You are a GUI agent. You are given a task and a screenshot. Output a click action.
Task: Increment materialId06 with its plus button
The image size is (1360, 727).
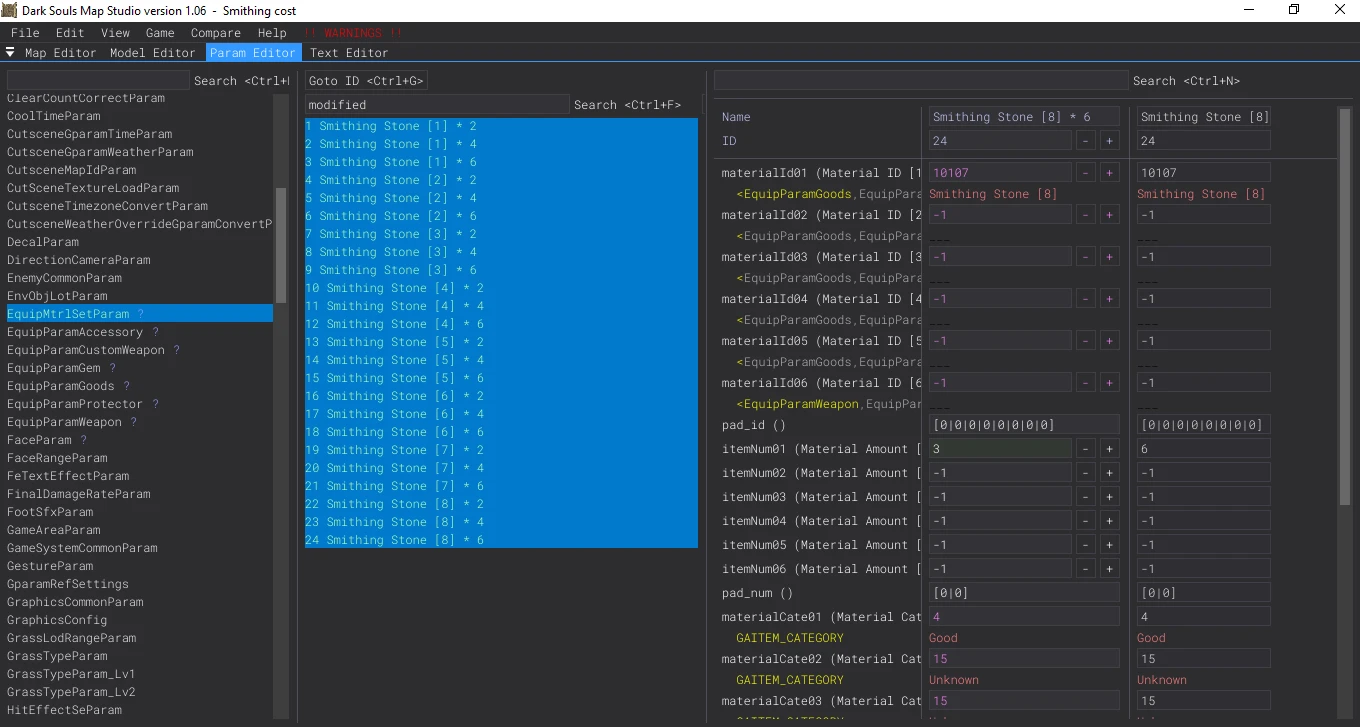tap(1109, 383)
